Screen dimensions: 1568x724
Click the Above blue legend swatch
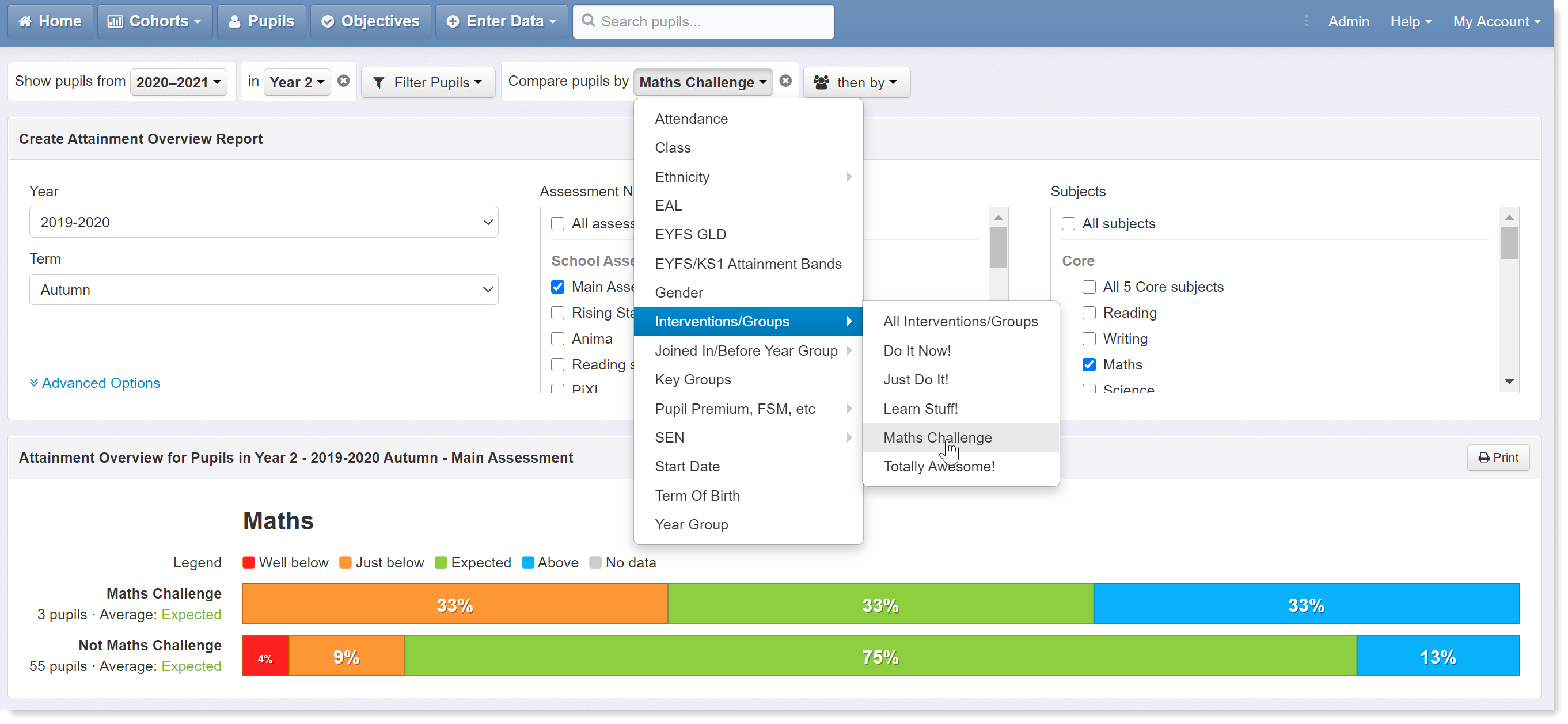527,563
